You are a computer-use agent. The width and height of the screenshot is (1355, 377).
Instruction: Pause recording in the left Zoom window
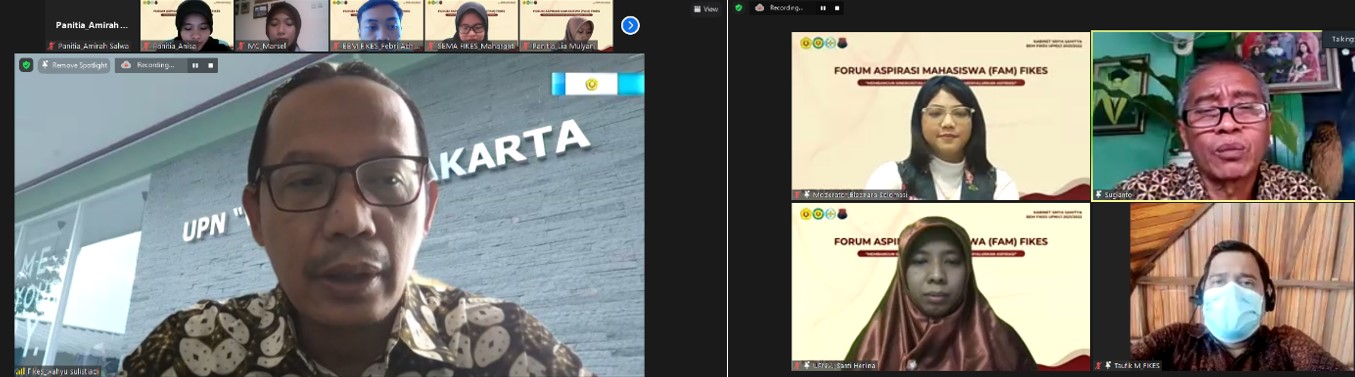click(195, 65)
